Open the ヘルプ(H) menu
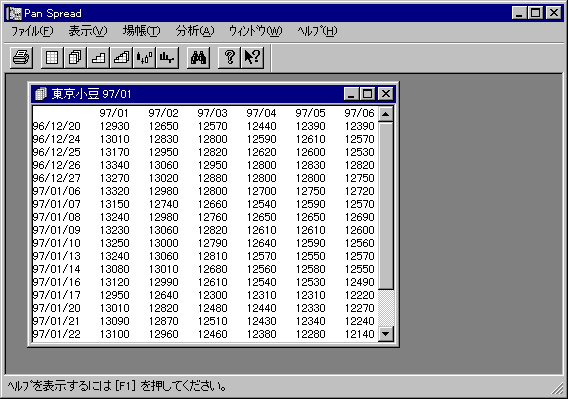This screenshot has width=568, height=399. 317,31
